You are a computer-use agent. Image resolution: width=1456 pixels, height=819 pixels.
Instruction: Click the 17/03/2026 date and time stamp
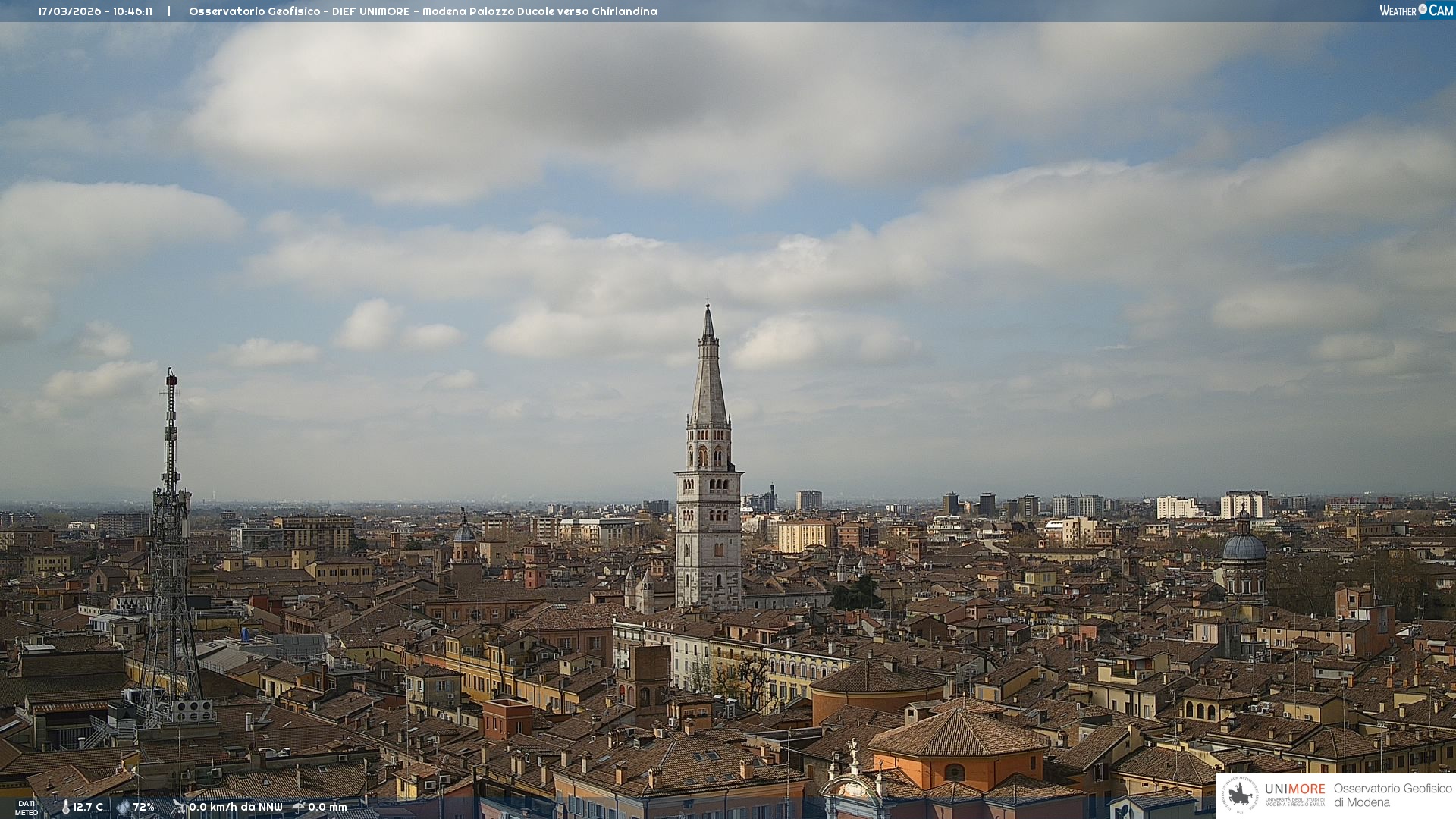coord(95,11)
